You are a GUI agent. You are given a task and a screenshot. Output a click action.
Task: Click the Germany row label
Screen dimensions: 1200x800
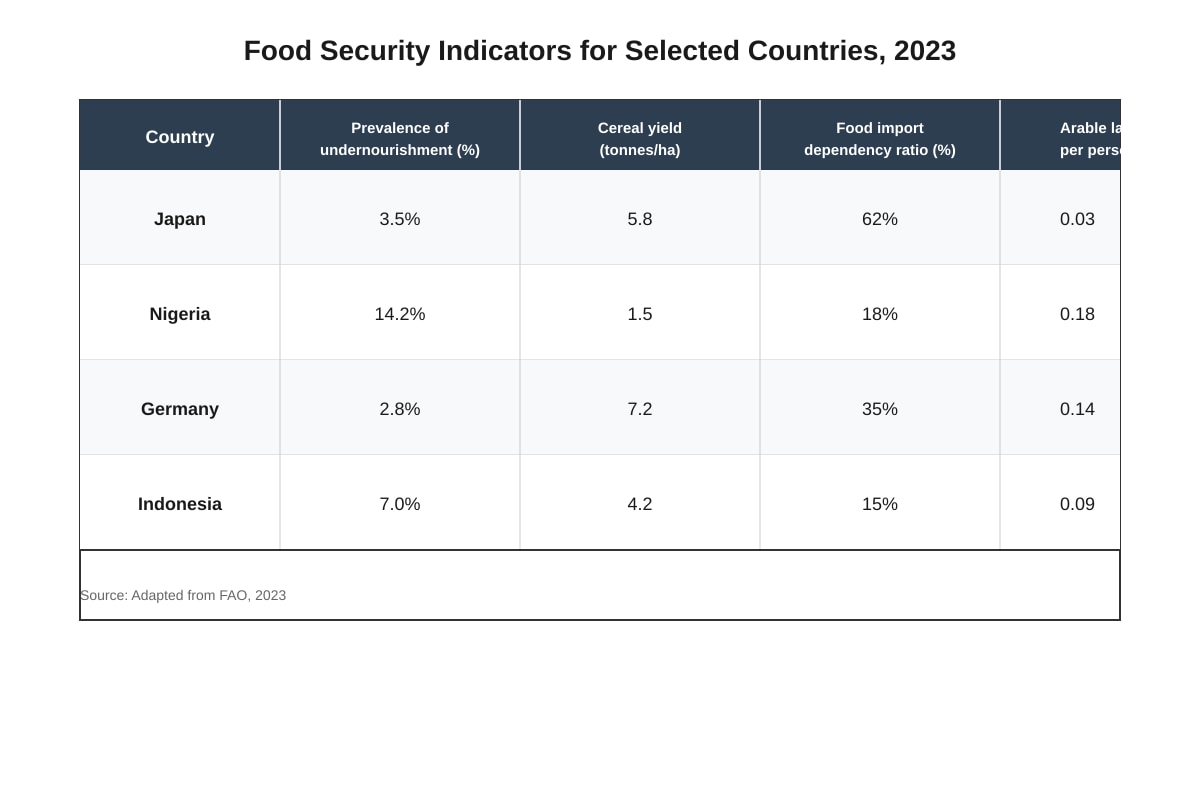180,408
